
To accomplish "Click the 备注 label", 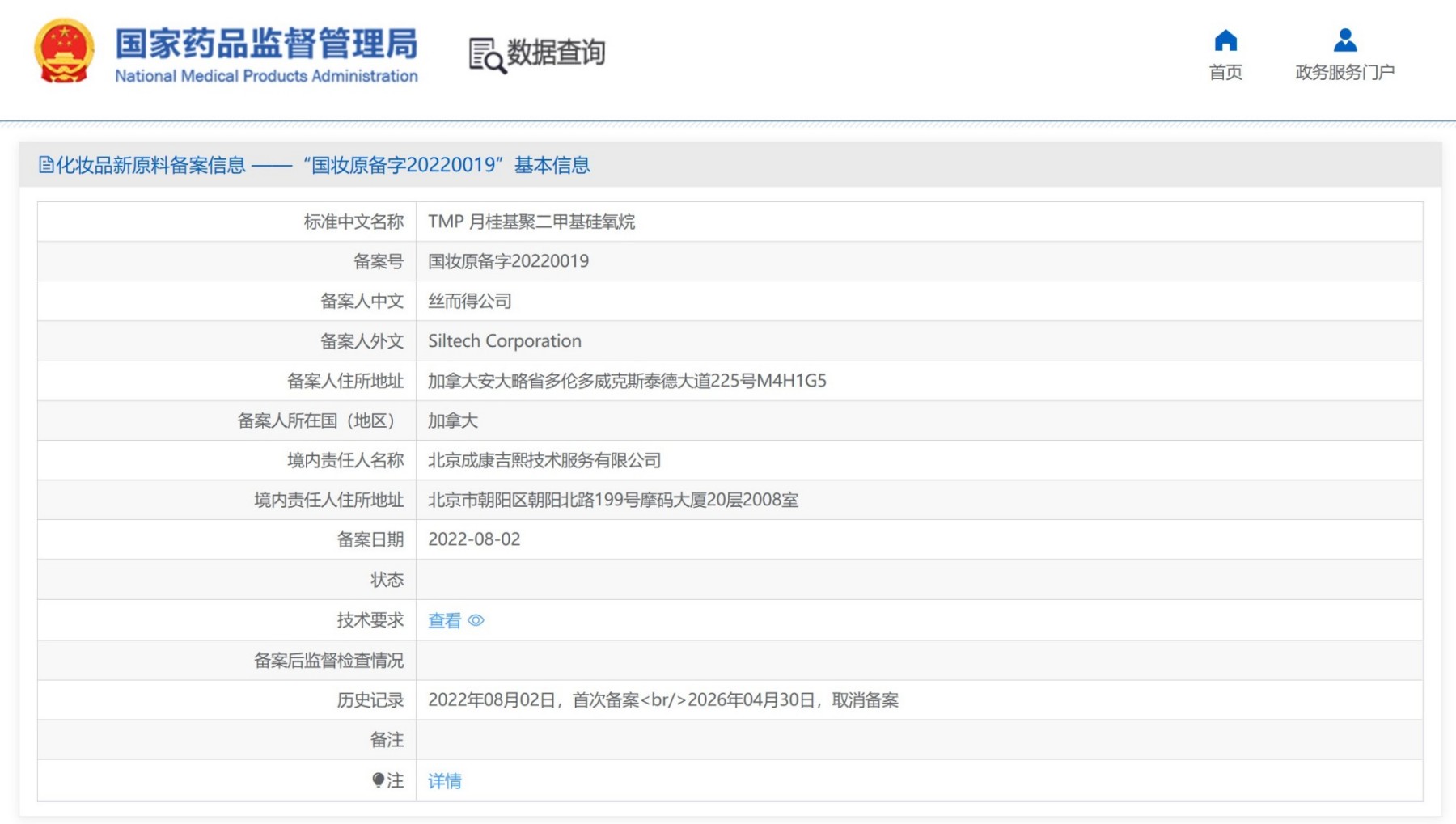I will point(387,740).
